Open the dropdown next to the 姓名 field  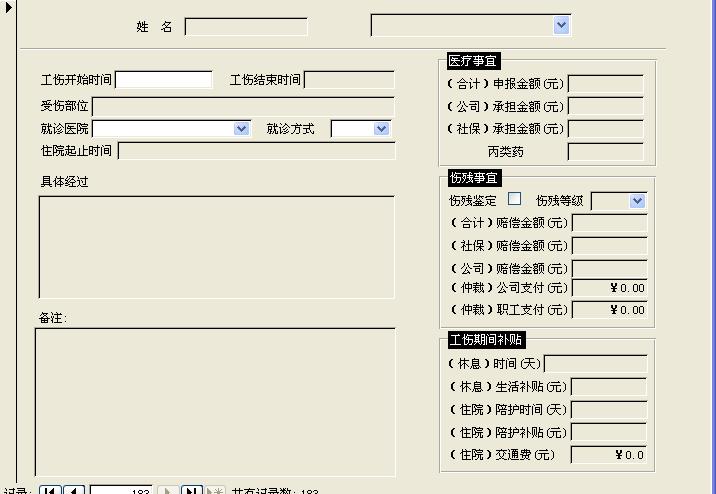click(561, 25)
